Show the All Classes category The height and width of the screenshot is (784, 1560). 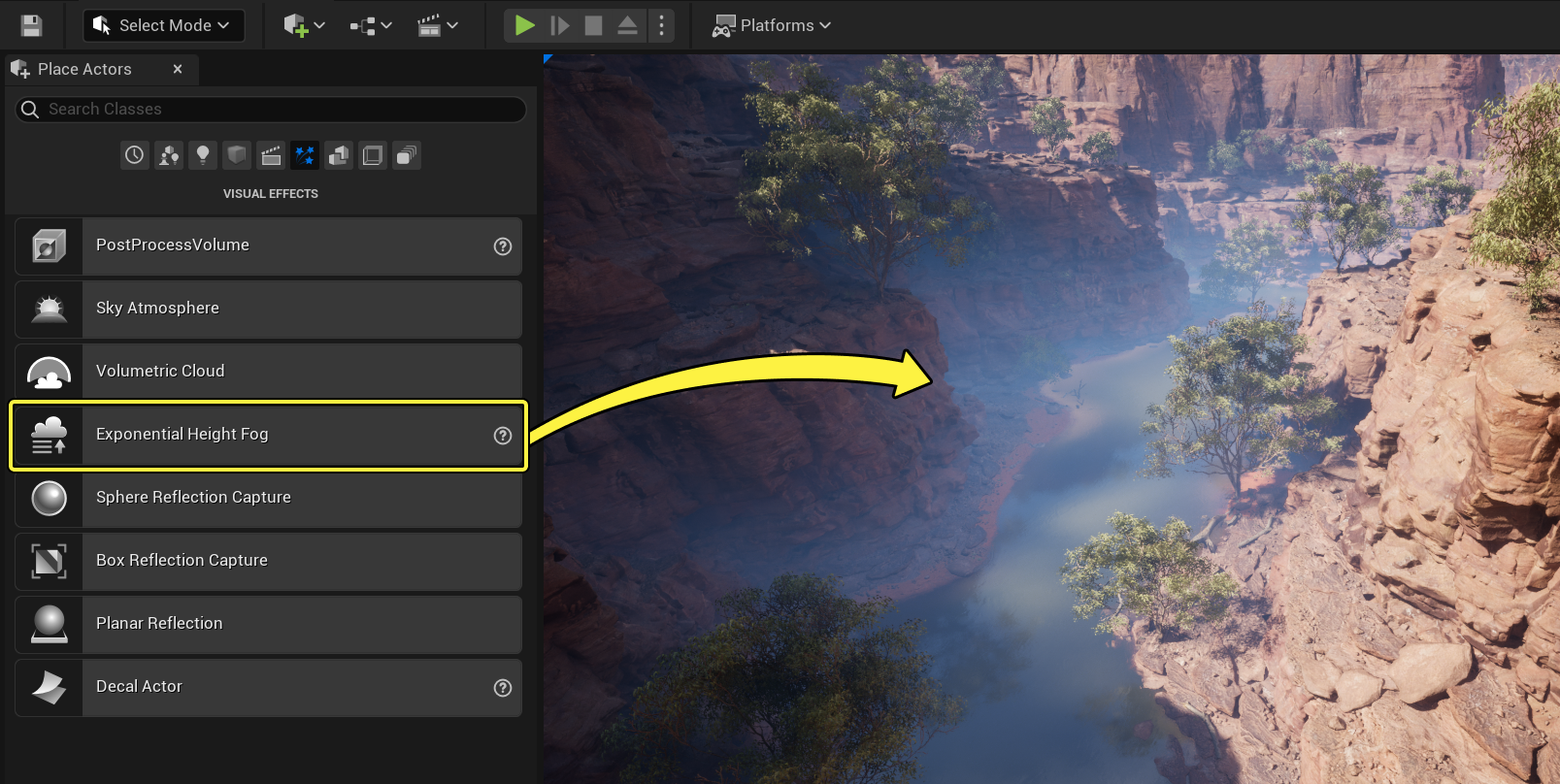pos(407,155)
